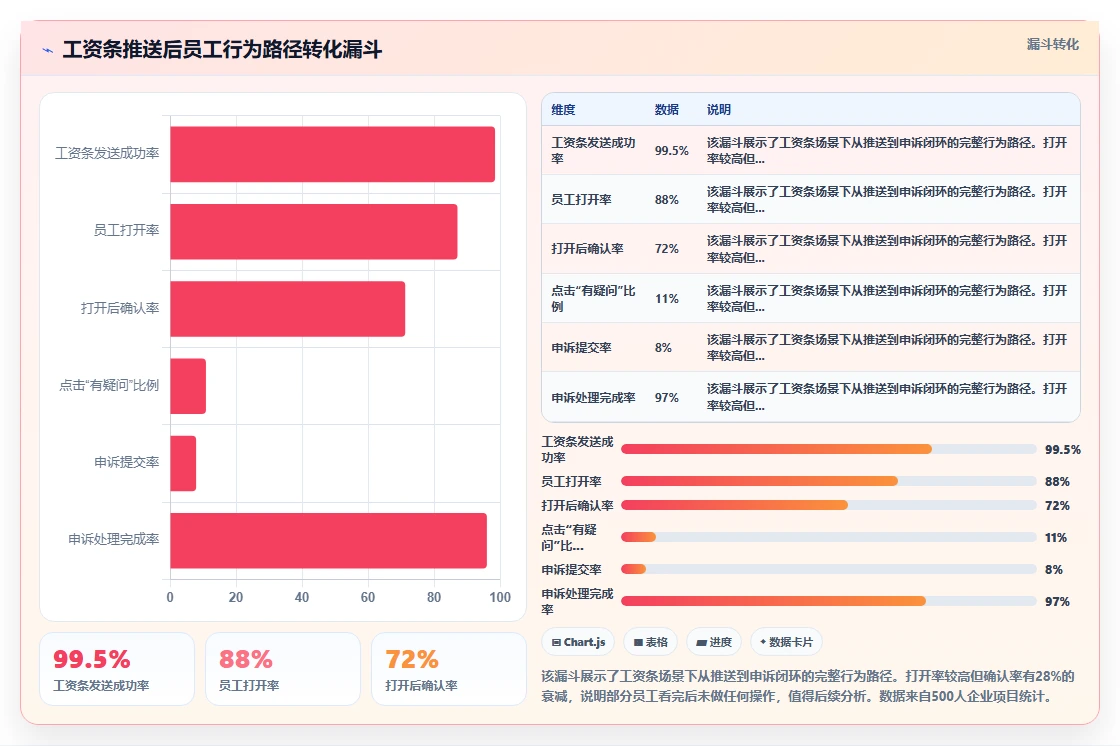Click progress label 申诉提交率
The width and height of the screenshot is (1120, 746).
[x=571, y=570]
